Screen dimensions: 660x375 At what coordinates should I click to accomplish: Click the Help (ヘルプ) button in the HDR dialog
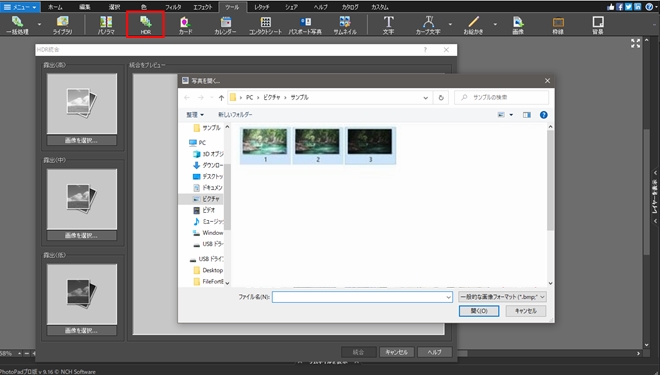coord(434,352)
